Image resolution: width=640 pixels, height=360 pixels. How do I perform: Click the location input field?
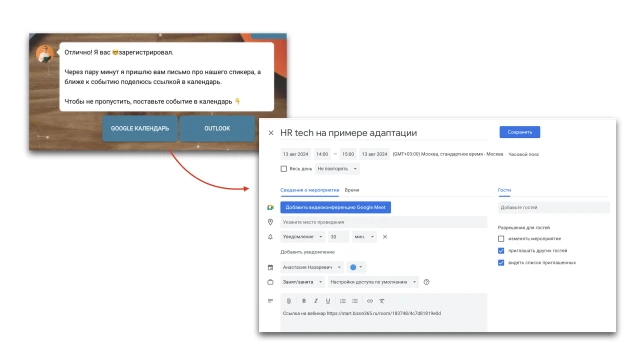(384, 222)
